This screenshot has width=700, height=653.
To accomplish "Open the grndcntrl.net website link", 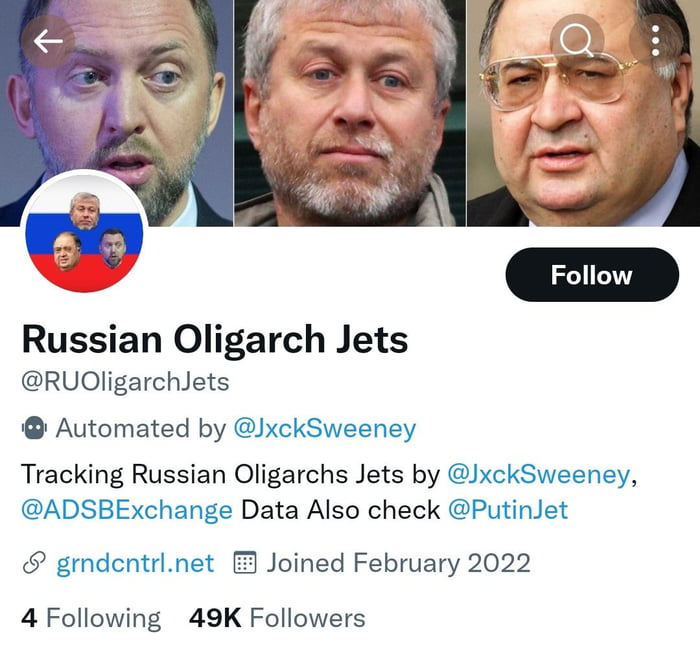I will 135,563.
